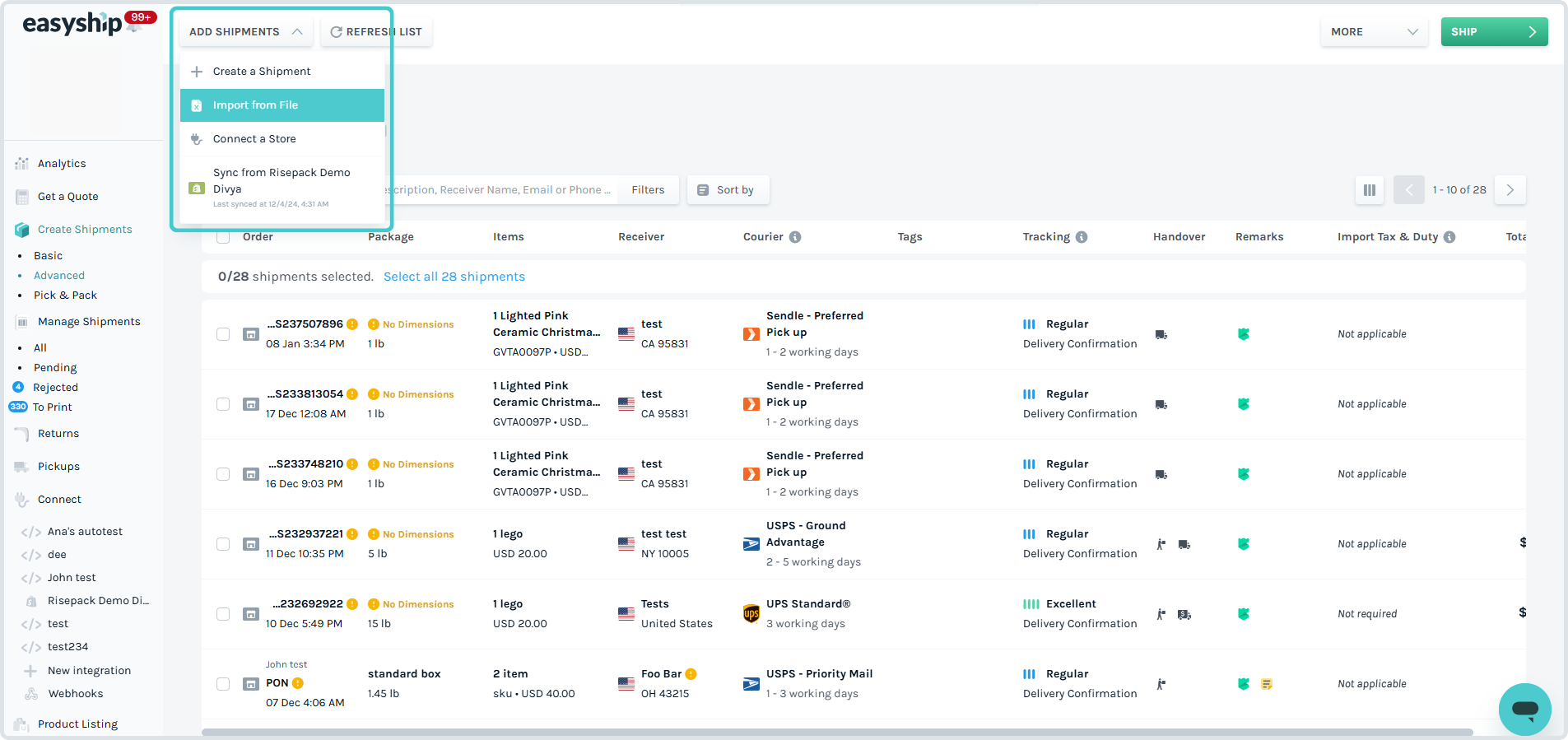Open Pending shipments list

tap(55, 368)
